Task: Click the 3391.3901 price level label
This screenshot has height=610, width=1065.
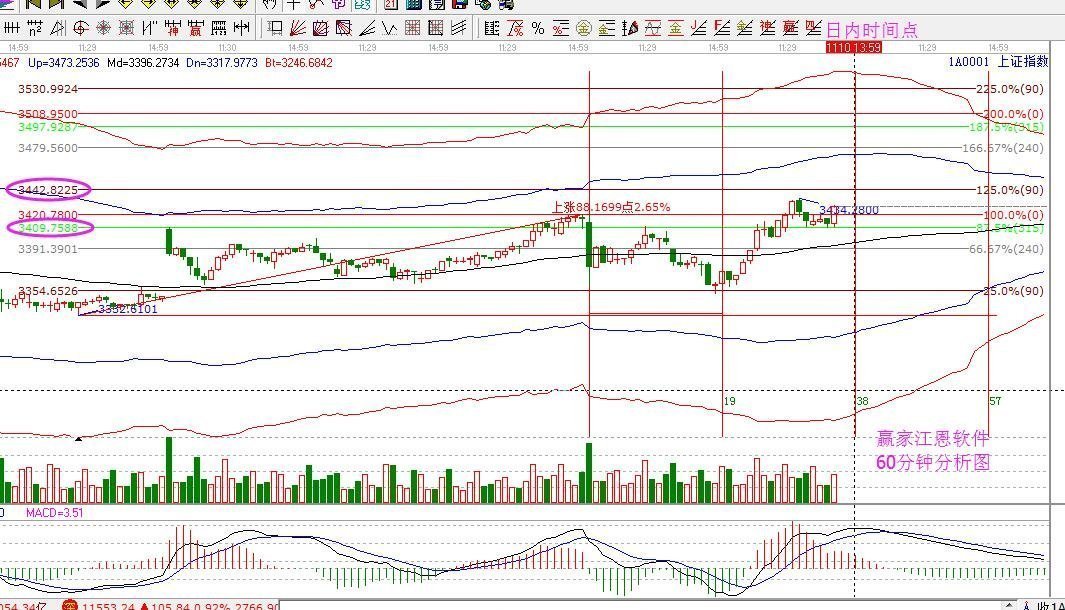Action: (x=48, y=249)
